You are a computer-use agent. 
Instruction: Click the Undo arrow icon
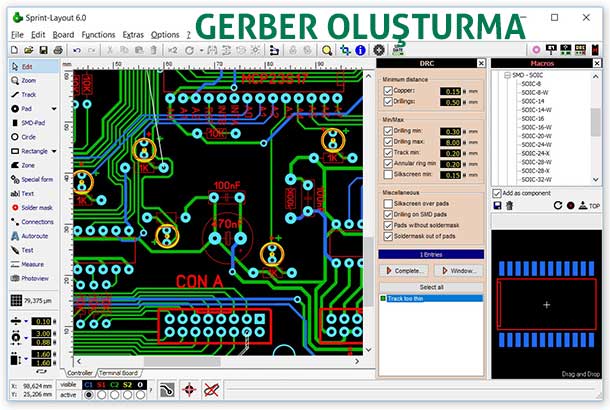point(77,50)
